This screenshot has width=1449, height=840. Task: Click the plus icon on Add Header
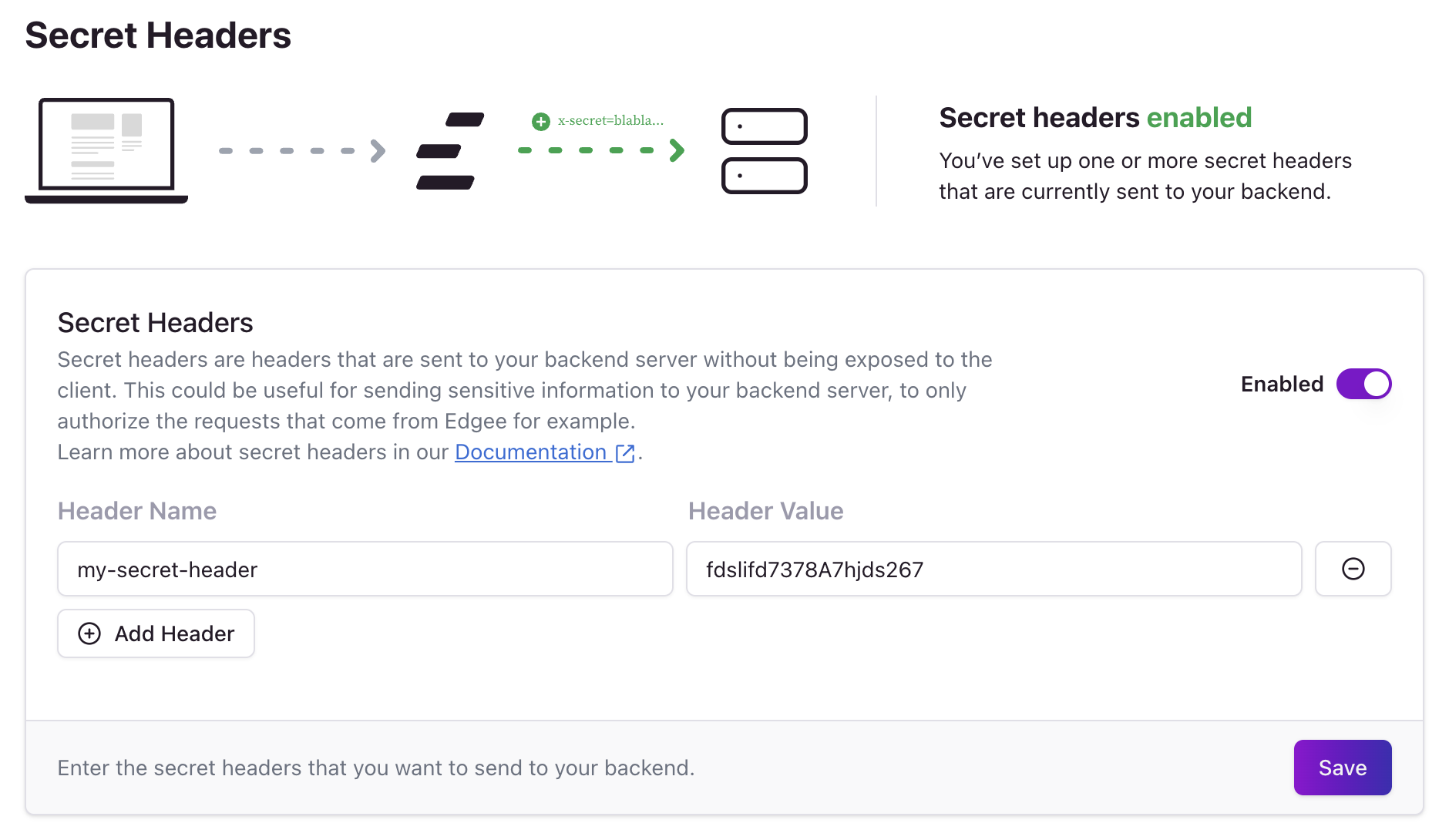click(89, 633)
